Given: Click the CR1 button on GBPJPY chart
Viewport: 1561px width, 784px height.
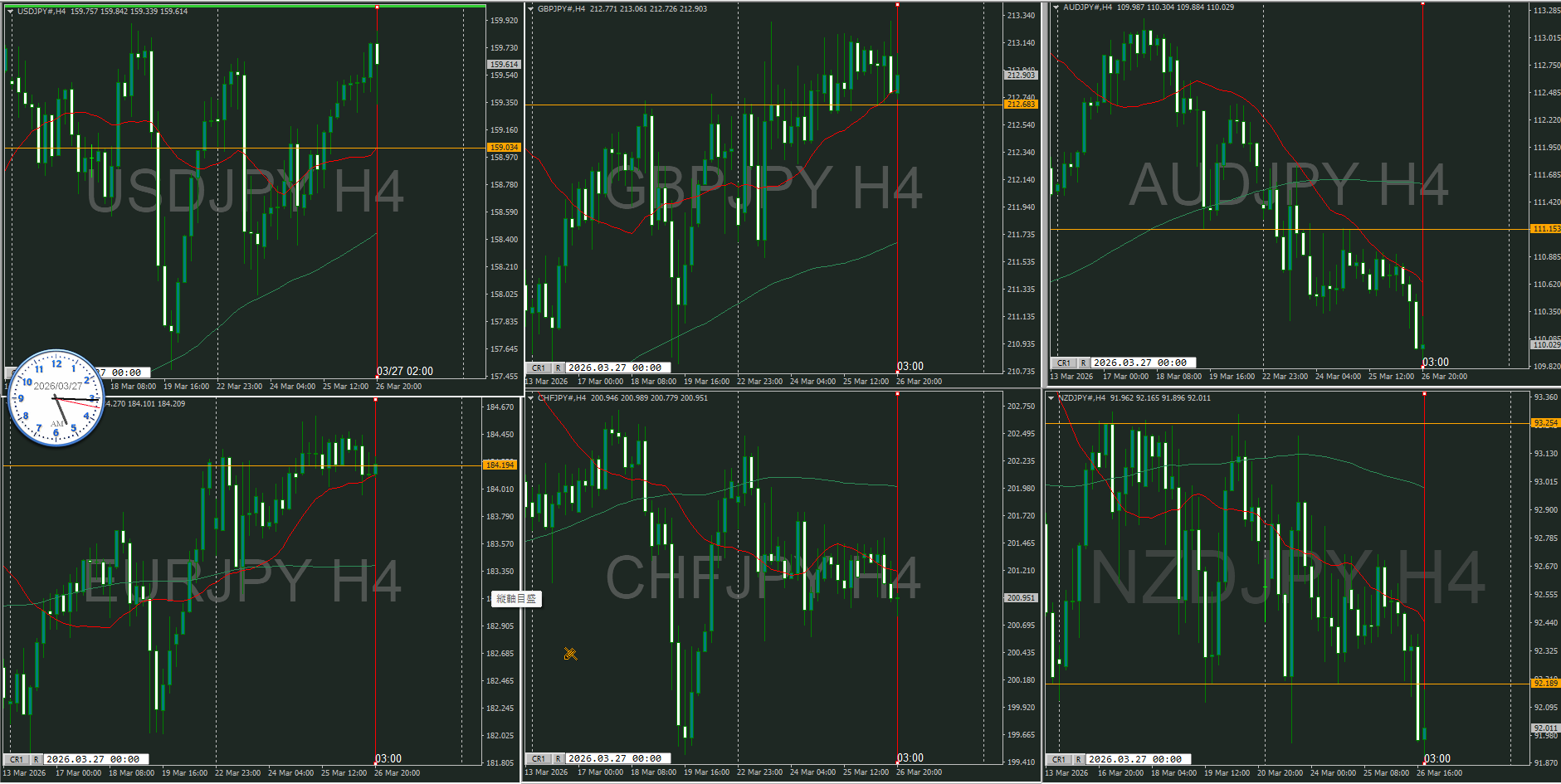Looking at the screenshot, I should (539, 368).
